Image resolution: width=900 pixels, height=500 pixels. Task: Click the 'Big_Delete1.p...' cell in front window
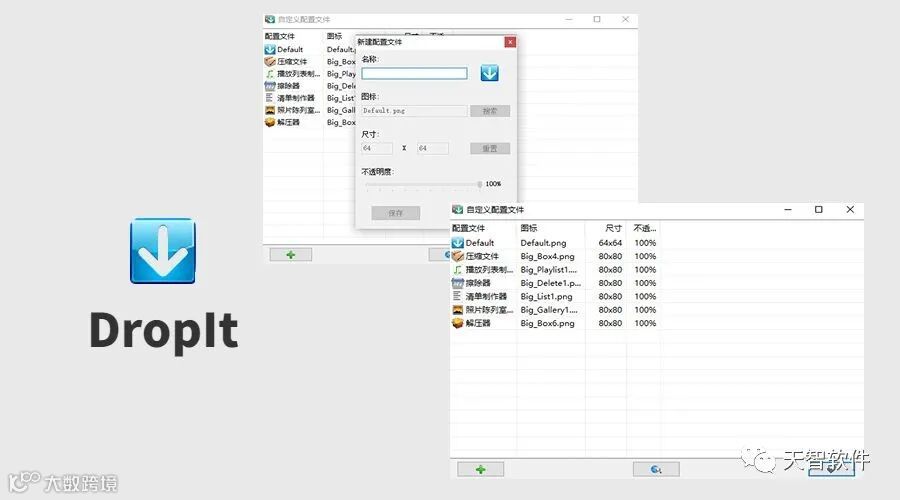551,283
